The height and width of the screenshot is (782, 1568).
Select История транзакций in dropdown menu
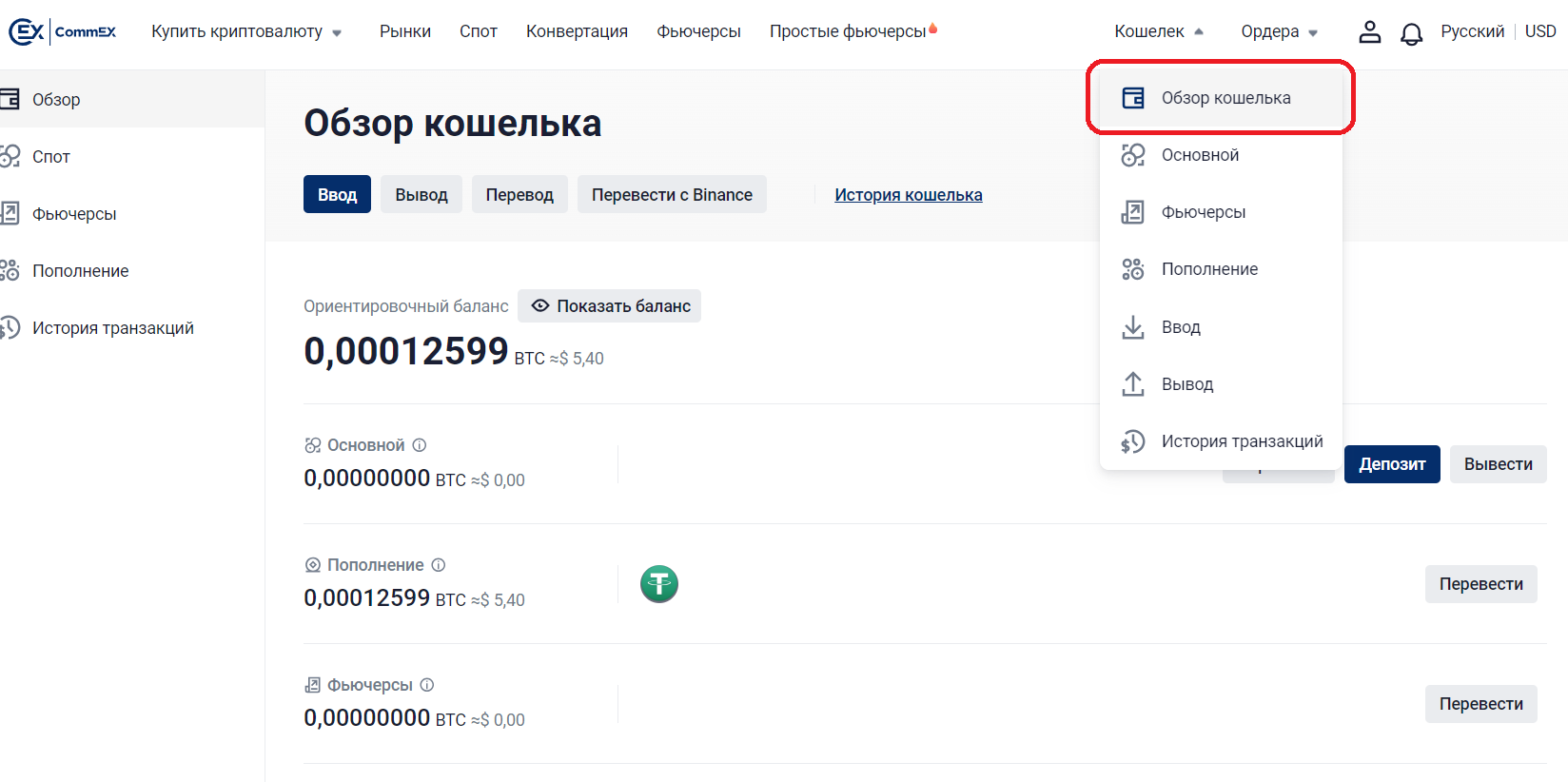(1242, 441)
